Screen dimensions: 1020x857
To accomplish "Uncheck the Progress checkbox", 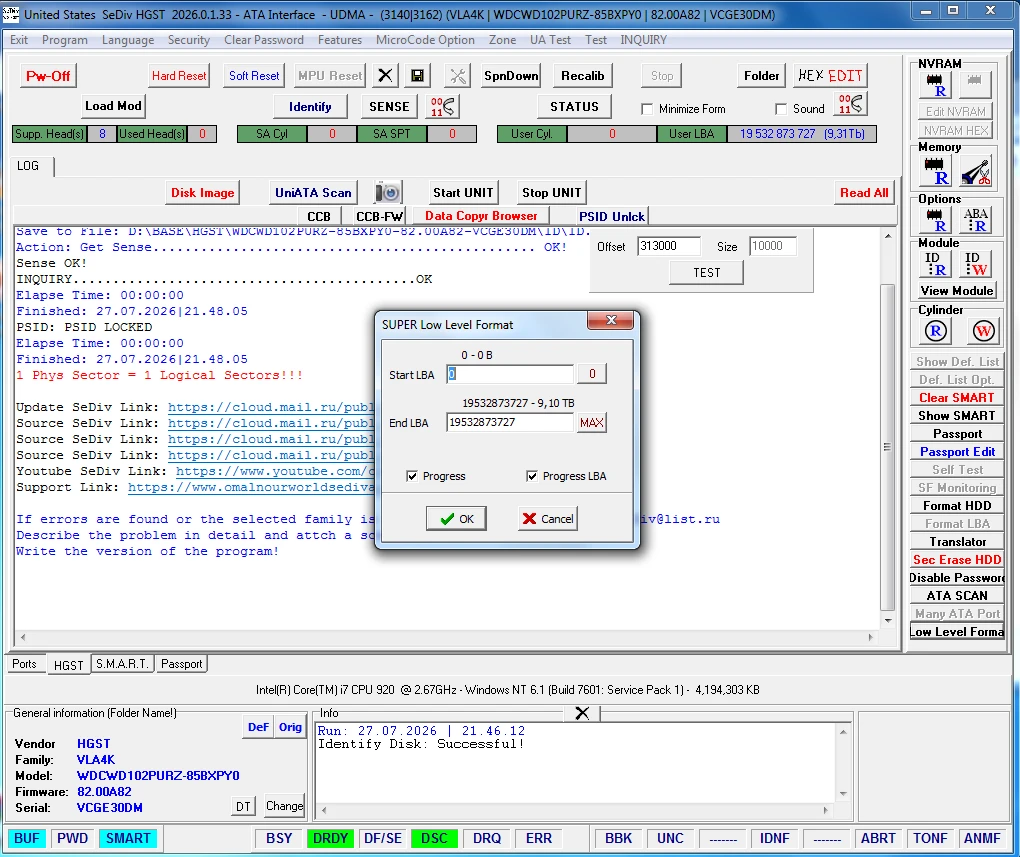I will 412,476.
